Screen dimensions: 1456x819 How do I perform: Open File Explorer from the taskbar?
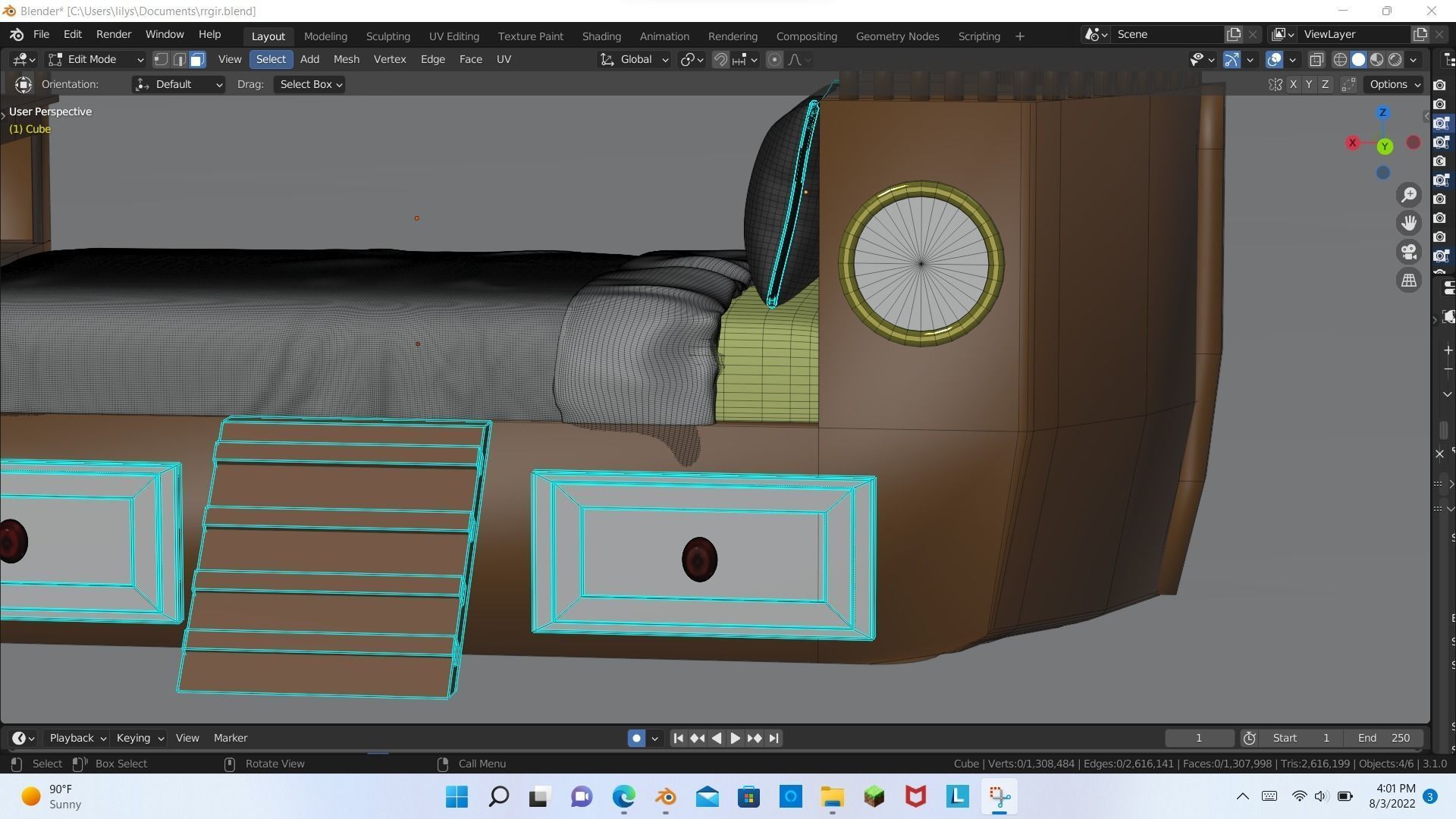click(832, 796)
